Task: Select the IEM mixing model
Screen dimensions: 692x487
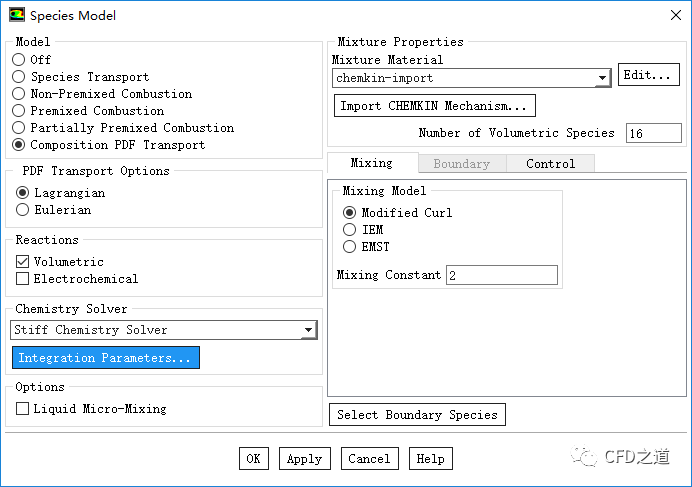Action: point(349,230)
